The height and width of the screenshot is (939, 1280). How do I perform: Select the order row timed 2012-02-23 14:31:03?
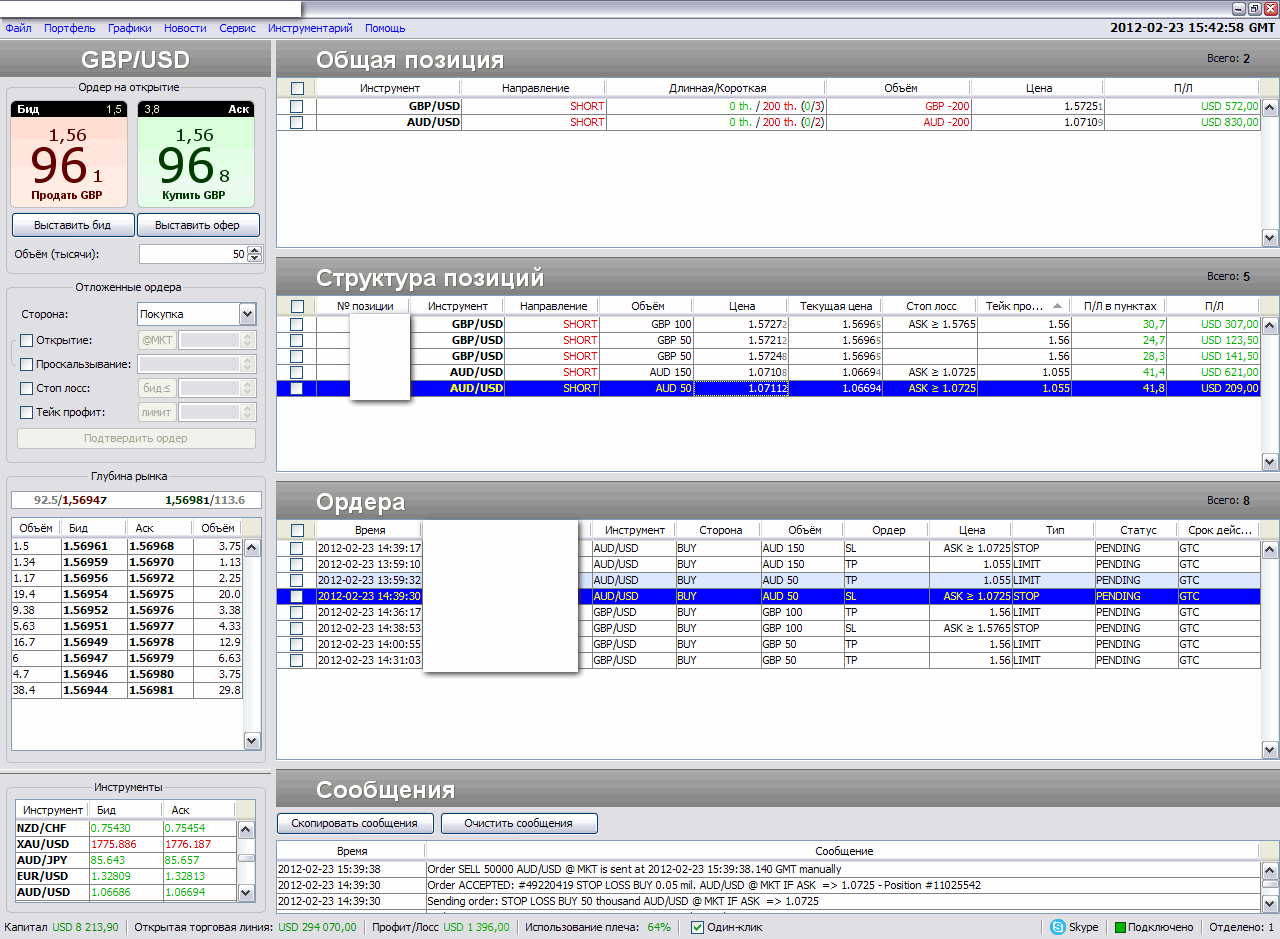click(768, 660)
